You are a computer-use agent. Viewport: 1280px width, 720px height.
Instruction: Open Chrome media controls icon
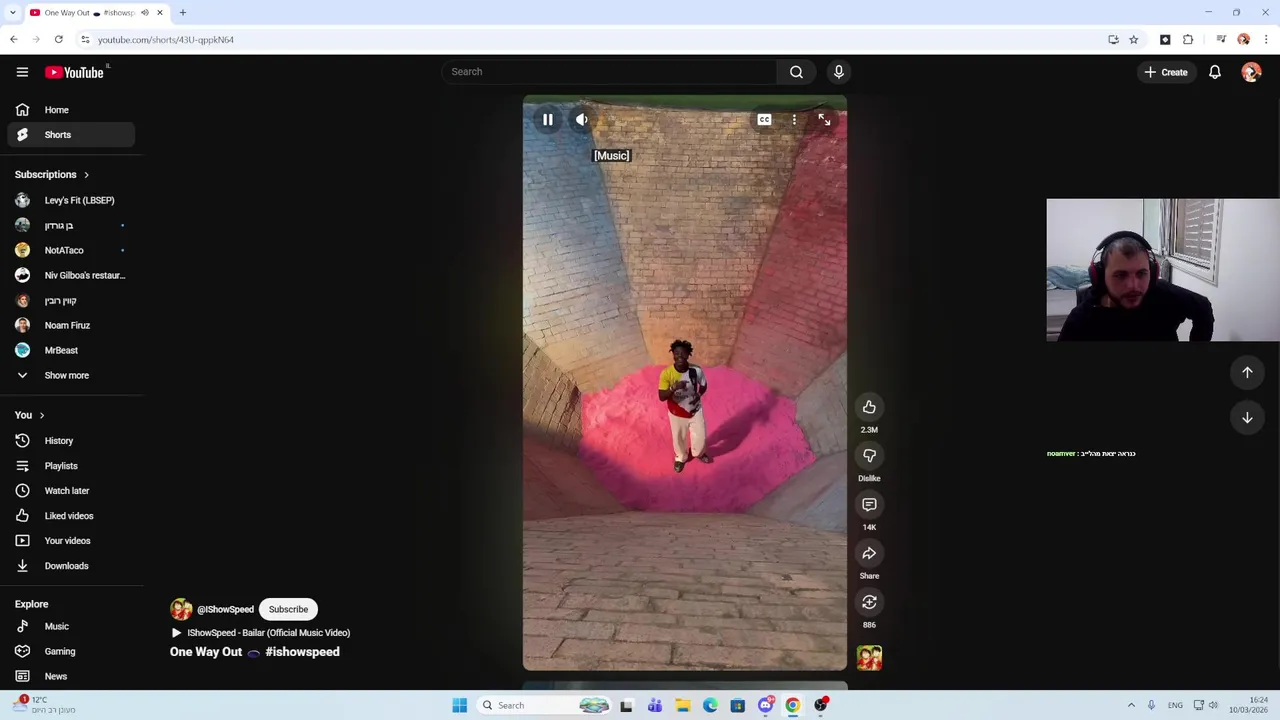[1220, 40]
